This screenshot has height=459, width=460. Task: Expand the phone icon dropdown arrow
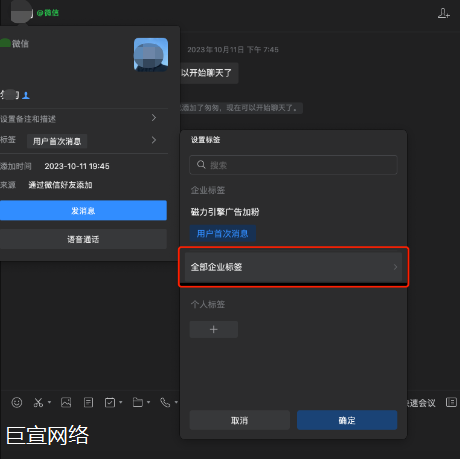(176, 402)
